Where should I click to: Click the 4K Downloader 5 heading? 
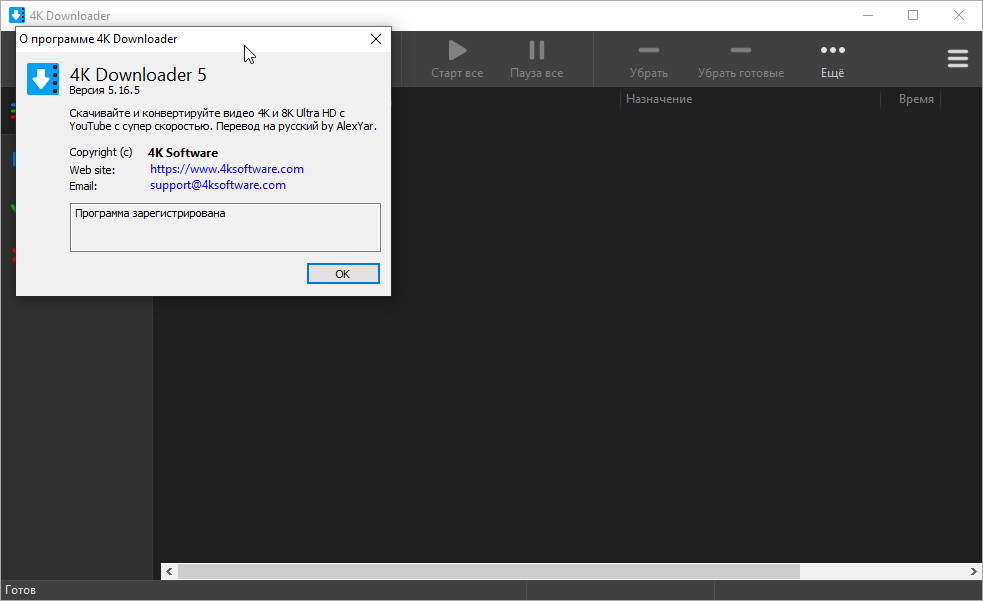click(138, 75)
